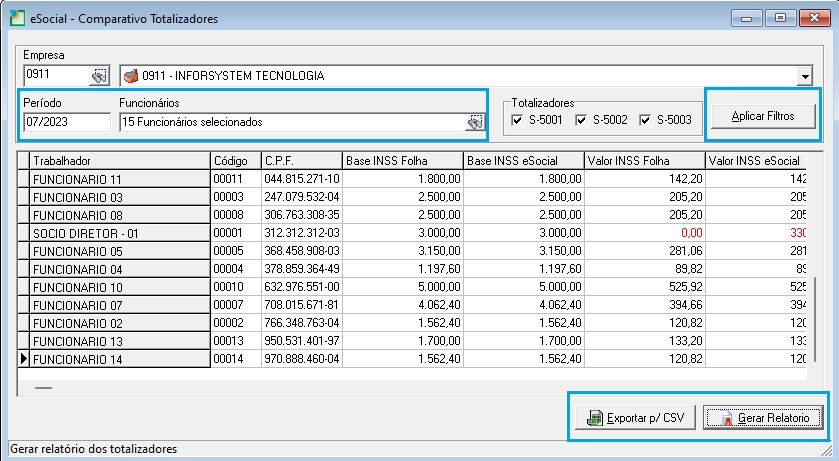Click the horizontal scrollbar thumb below grid
Image resolution: width=839 pixels, height=461 pixels.
[43, 388]
